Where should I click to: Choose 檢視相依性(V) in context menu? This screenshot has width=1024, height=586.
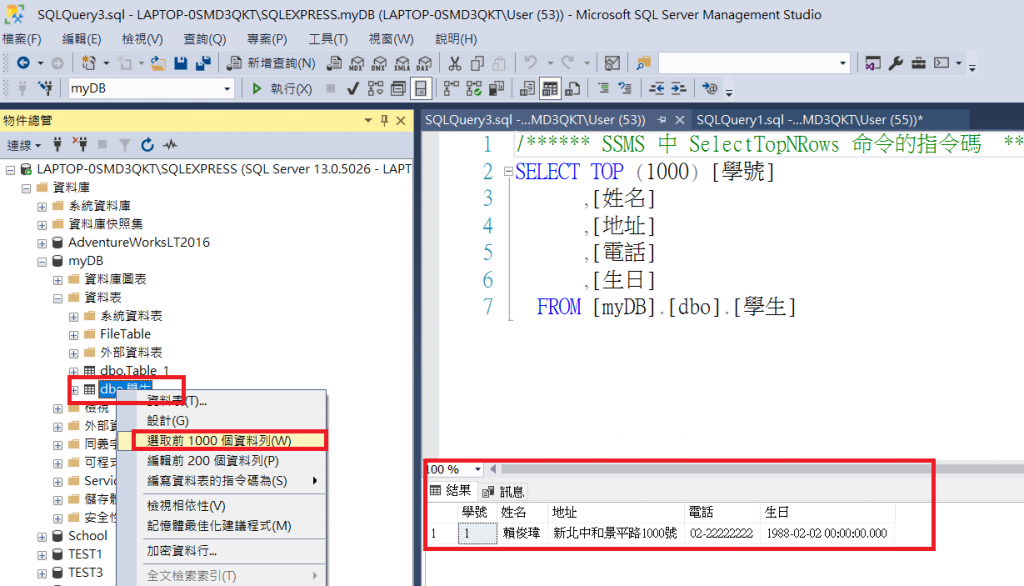[x=222, y=506]
